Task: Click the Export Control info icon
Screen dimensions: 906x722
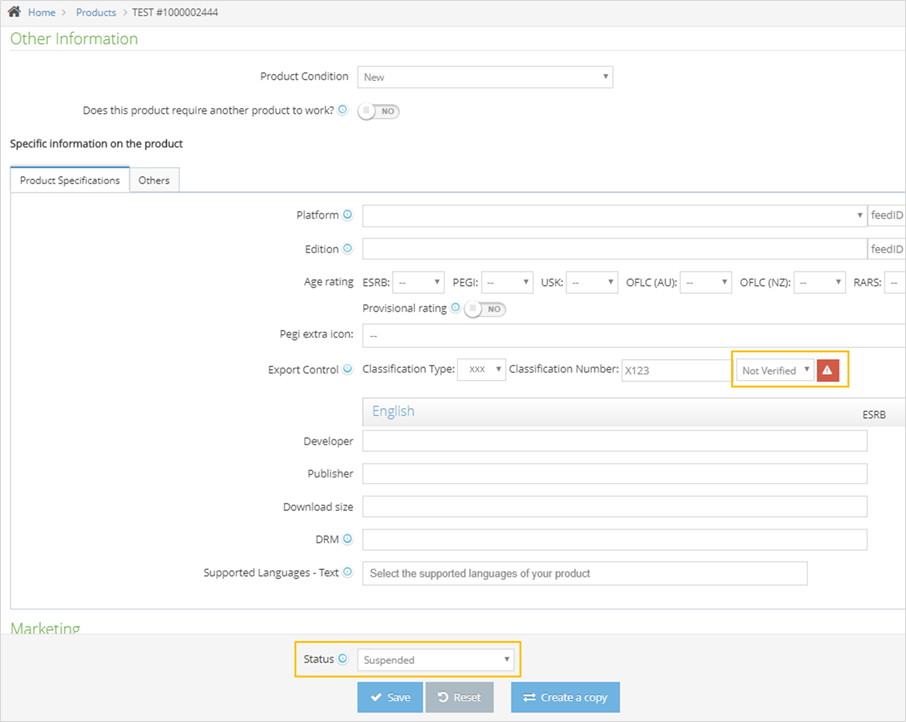Action: [348, 369]
